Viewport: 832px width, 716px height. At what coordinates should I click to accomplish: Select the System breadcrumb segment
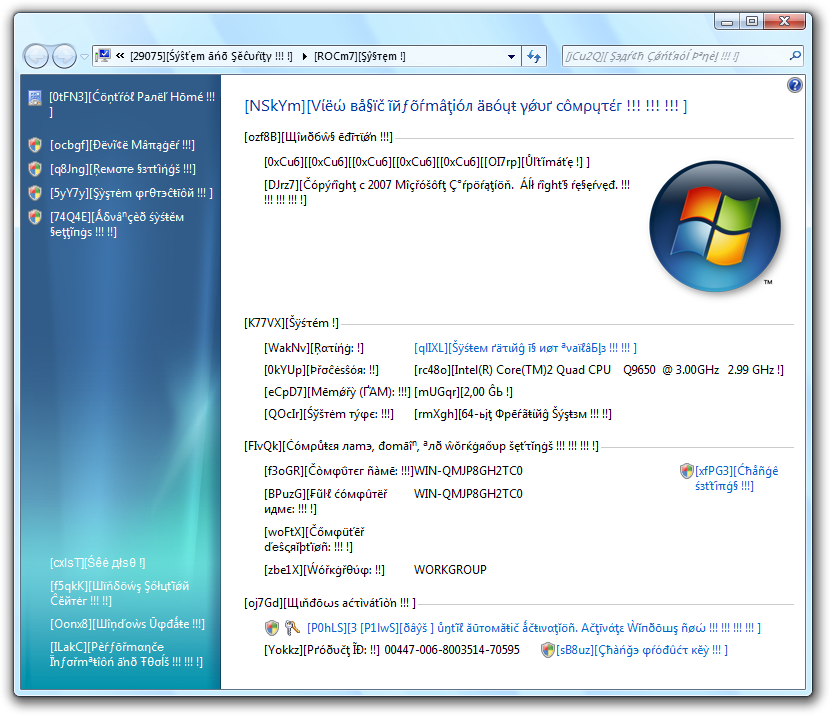360,56
